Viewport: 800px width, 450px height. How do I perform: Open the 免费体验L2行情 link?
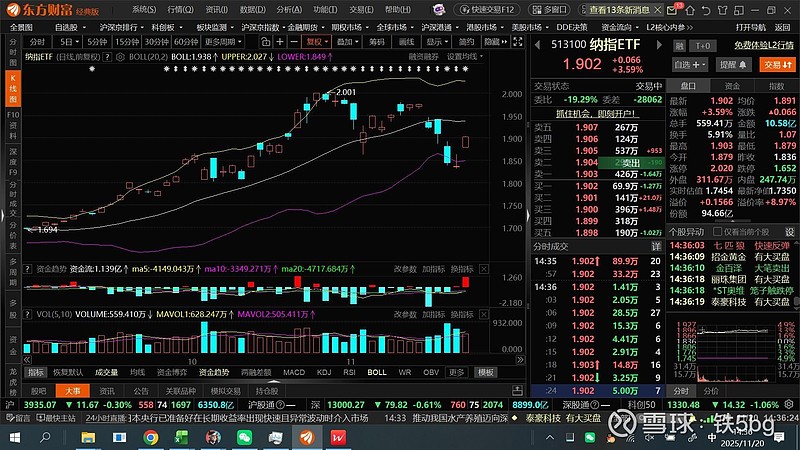tap(764, 45)
